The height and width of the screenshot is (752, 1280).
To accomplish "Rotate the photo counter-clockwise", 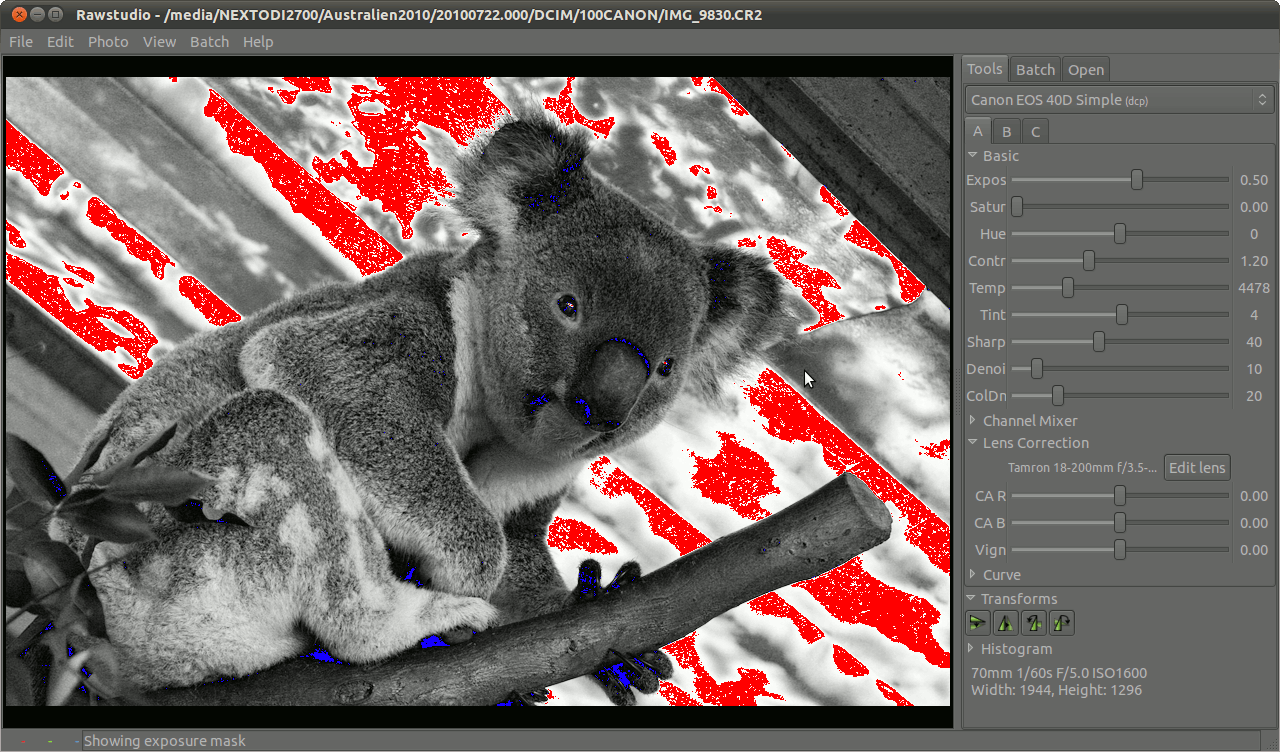I will [x=1034, y=623].
